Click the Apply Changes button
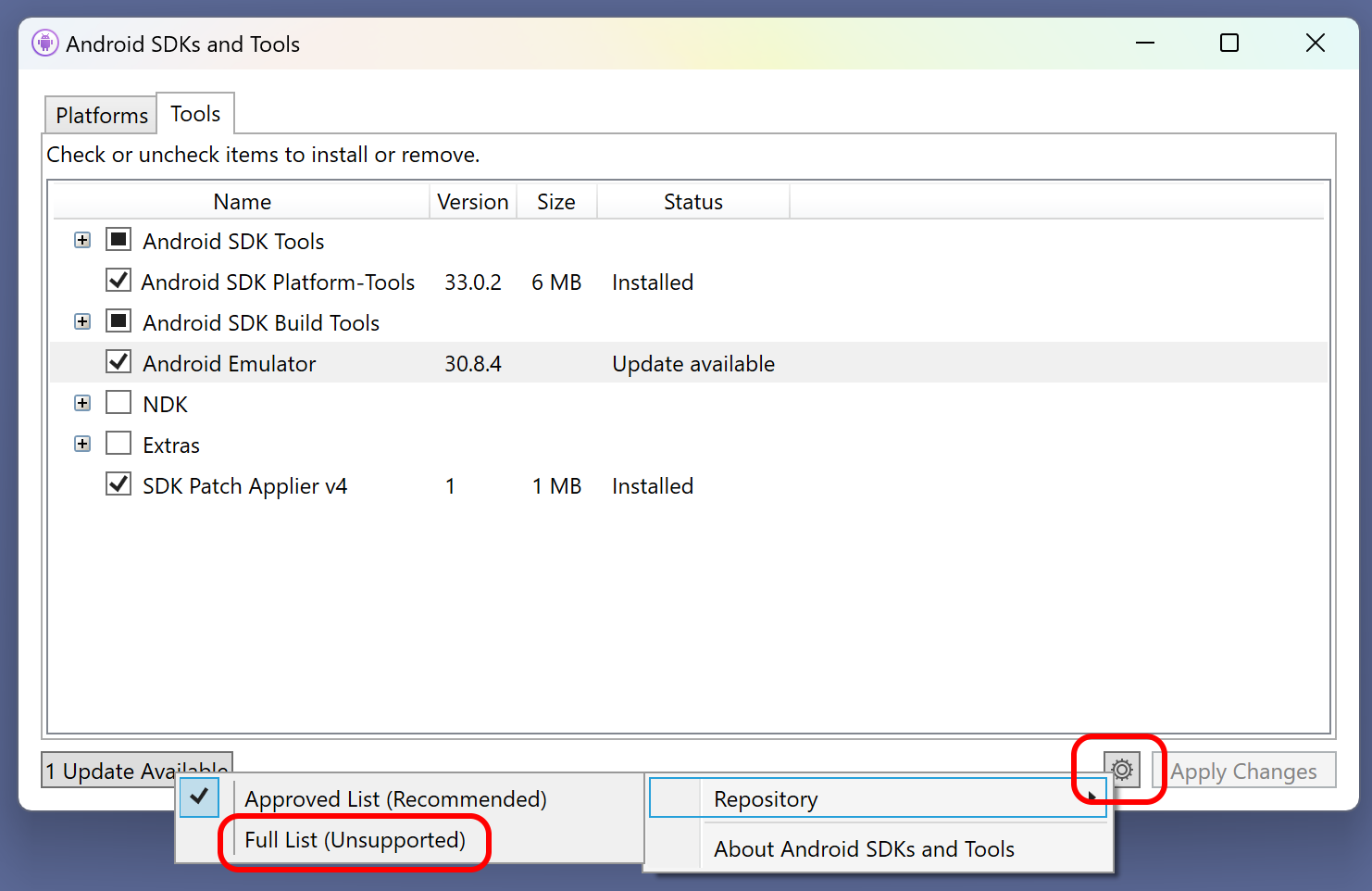Viewport: 1372px width, 891px height. (x=1243, y=771)
